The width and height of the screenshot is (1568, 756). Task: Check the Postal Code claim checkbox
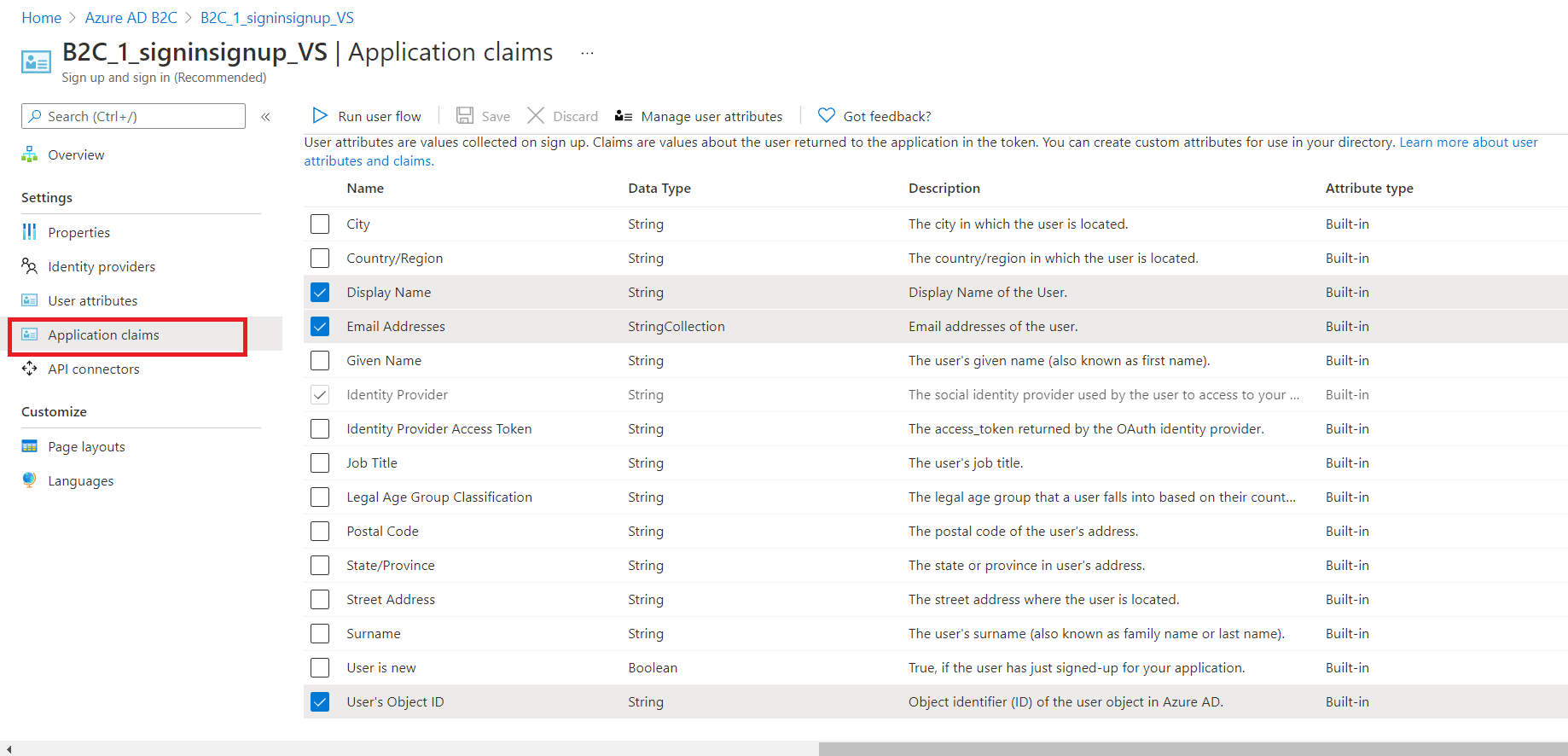click(x=320, y=531)
